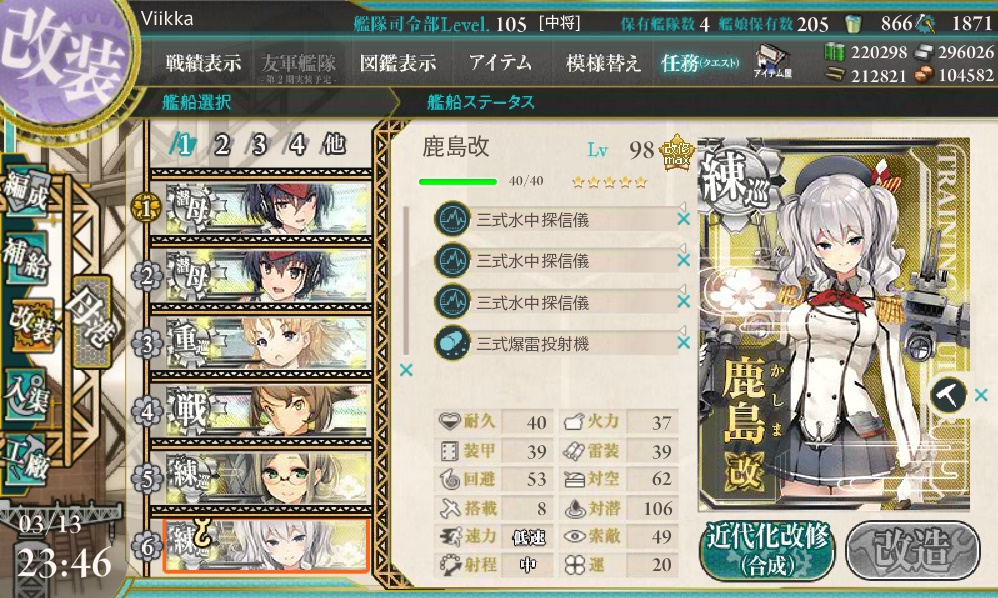Open the 編成 fleet composition side icon

pyautogui.click(x=26, y=189)
